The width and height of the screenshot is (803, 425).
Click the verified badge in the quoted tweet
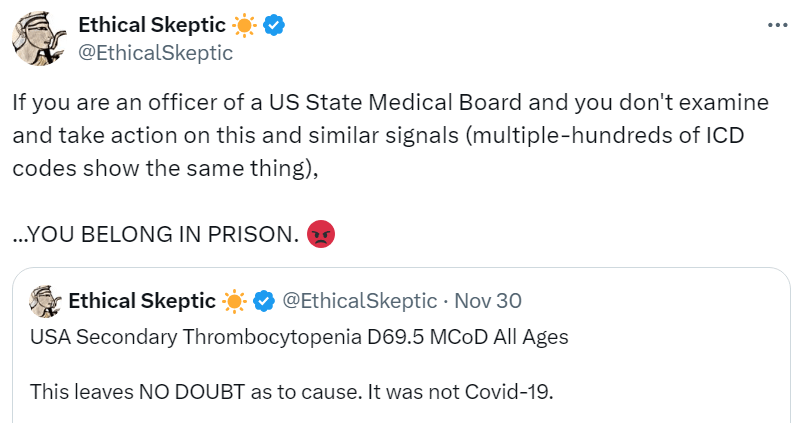pos(264,300)
